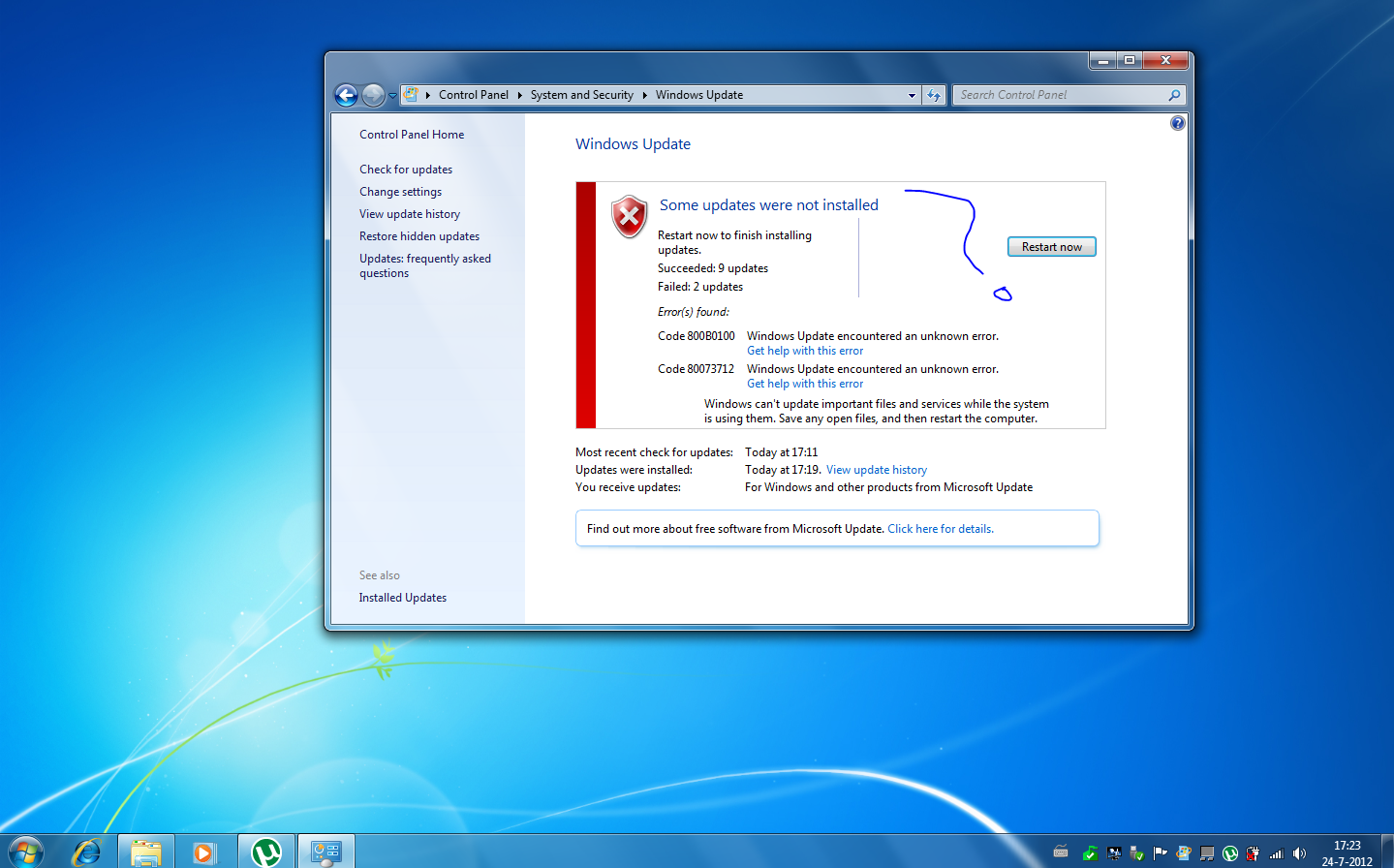Expand the arrow after Control Panel breadcrumb
This screenshot has width=1394, height=868.
[519, 95]
